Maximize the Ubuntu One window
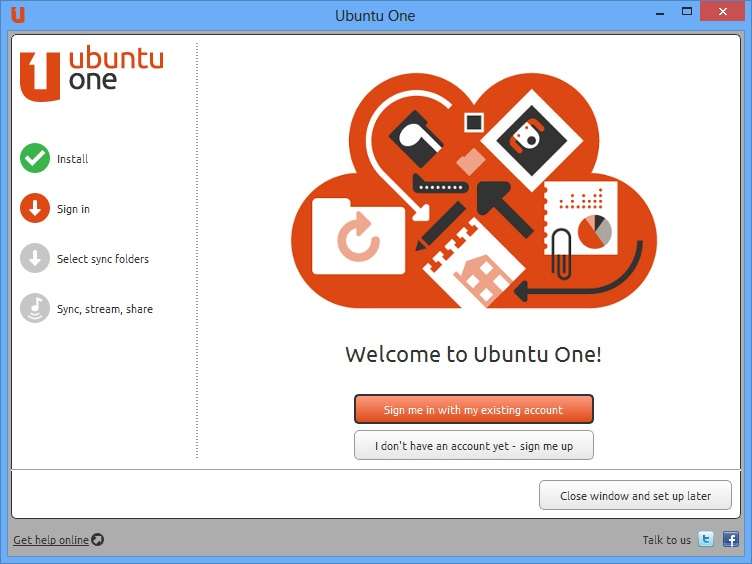The width and height of the screenshot is (752, 564). pyautogui.click(x=687, y=12)
